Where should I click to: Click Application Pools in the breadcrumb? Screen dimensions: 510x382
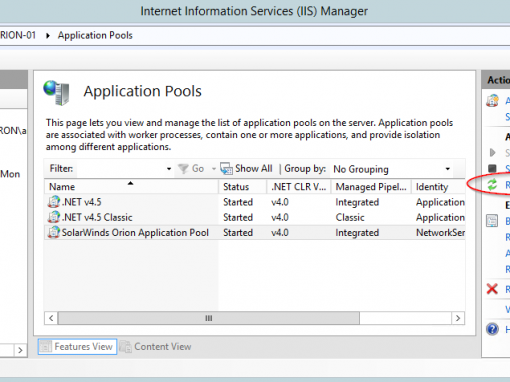(95, 35)
